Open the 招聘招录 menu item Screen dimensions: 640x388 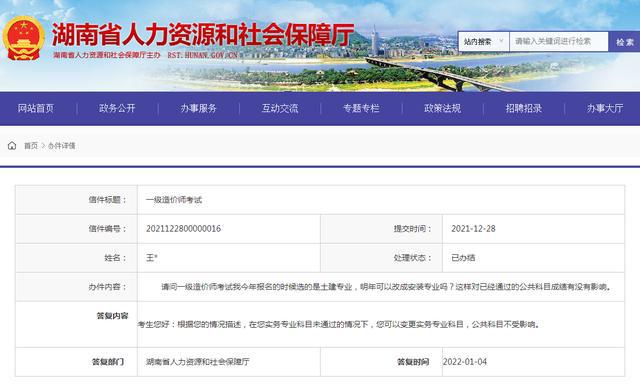(524, 109)
